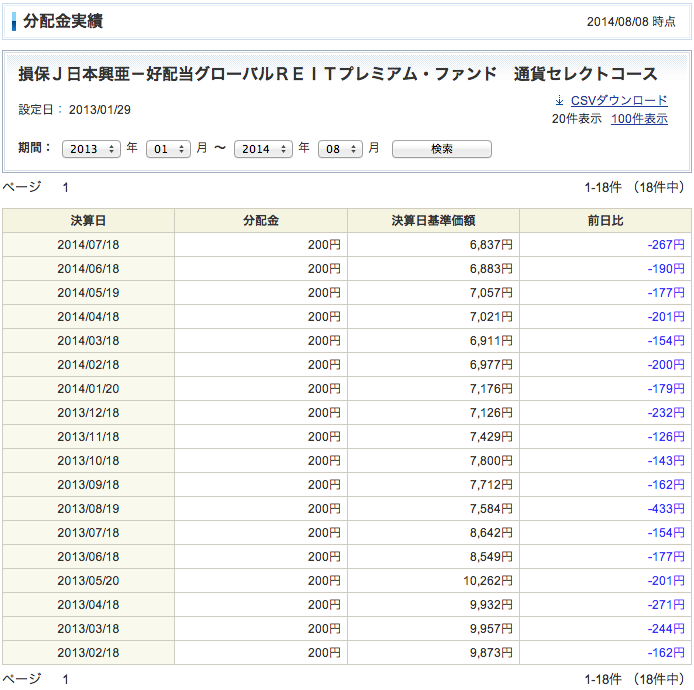The image size is (694, 690).
Task: Click the date 2014/06/18 cell
Action: click(88, 269)
